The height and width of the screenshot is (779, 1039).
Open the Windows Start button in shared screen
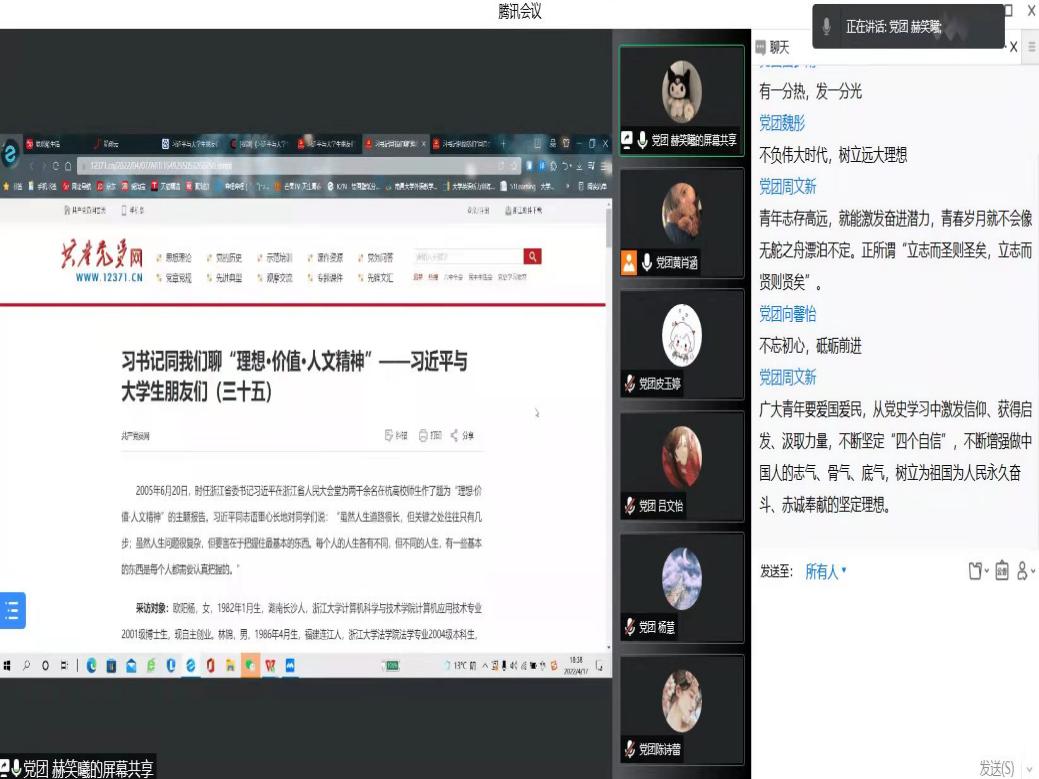coord(7,665)
